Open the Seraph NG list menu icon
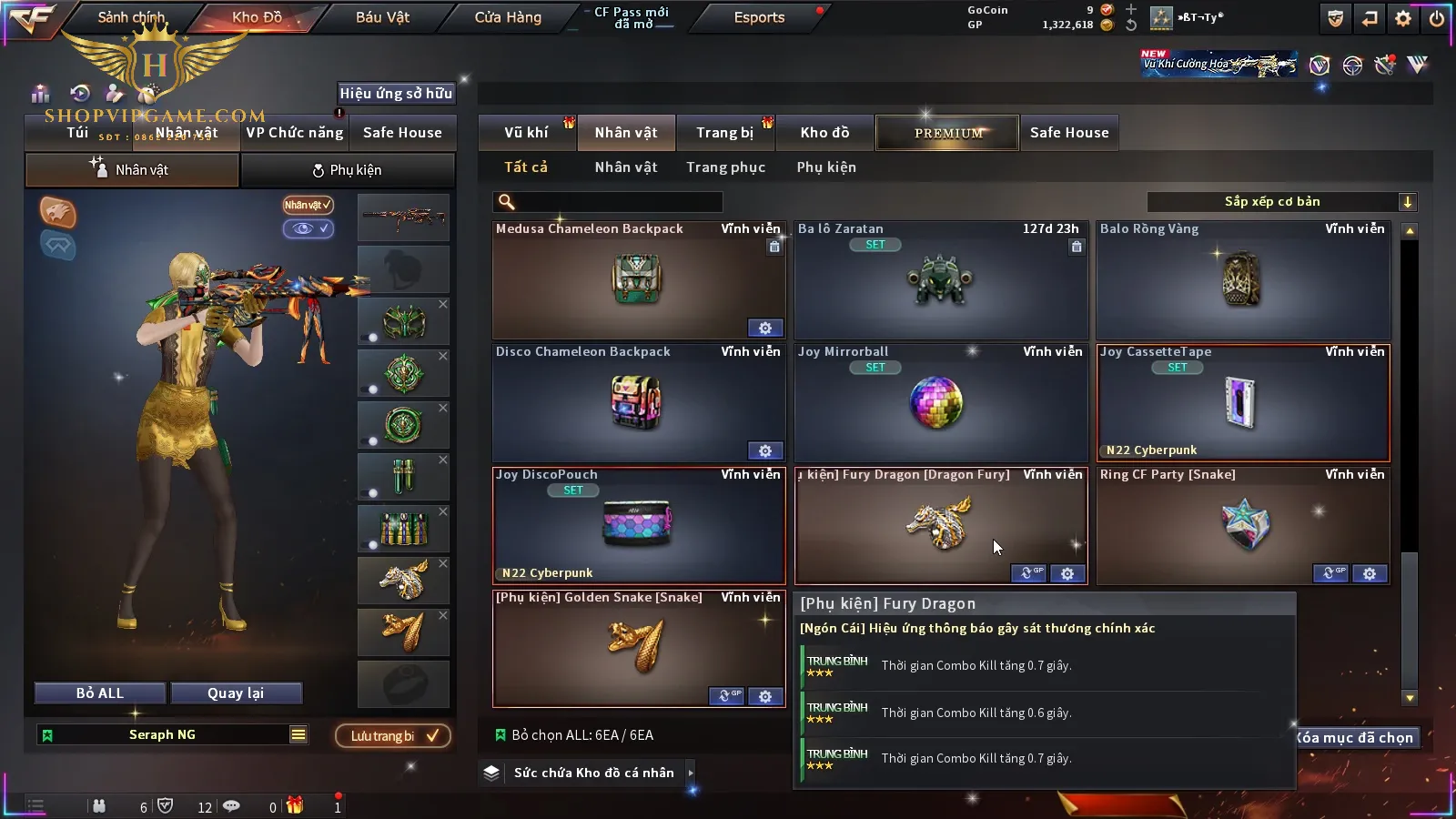 (x=298, y=734)
